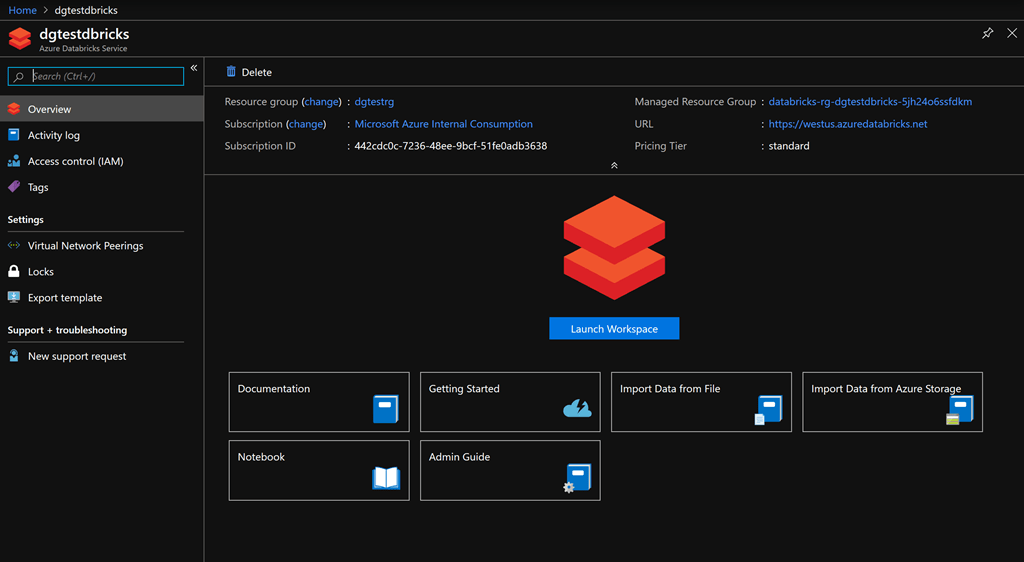Click the magnifier icon in the search box
Image resolution: width=1024 pixels, height=562 pixels.
(x=19, y=76)
